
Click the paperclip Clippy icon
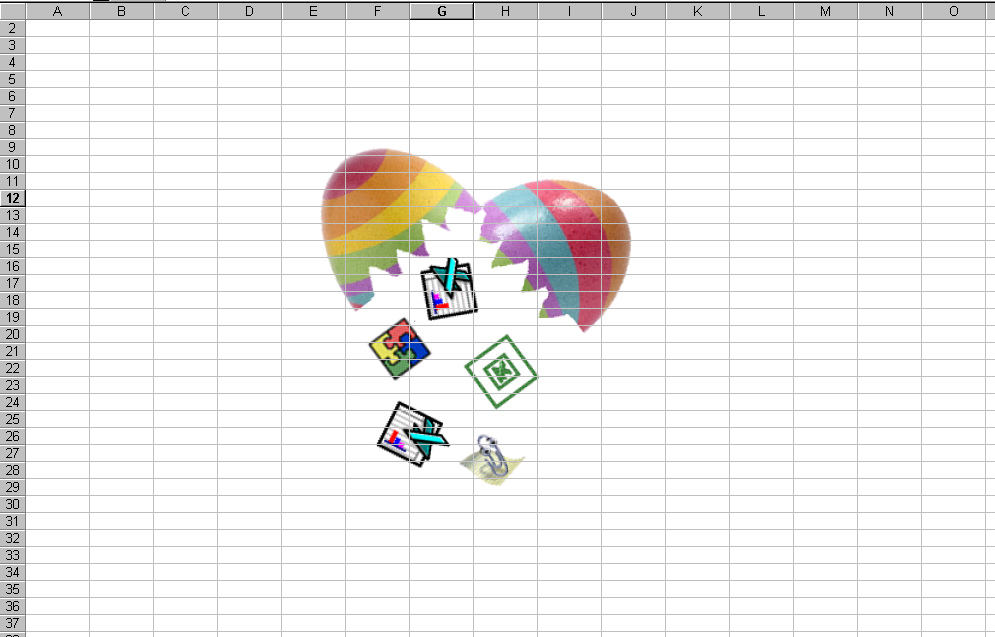492,460
